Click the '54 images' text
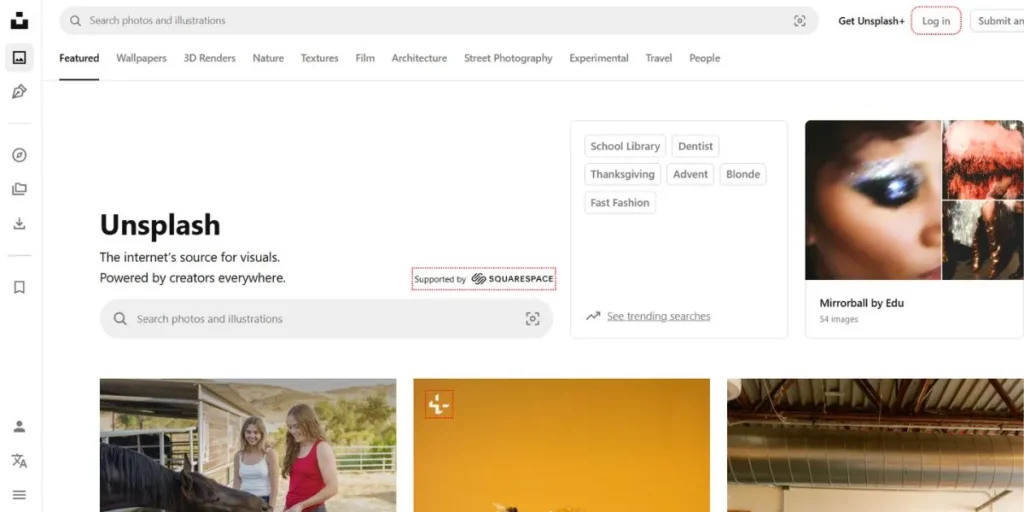The image size is (1024, 512). pyautogui.click(x=839, y=319)
